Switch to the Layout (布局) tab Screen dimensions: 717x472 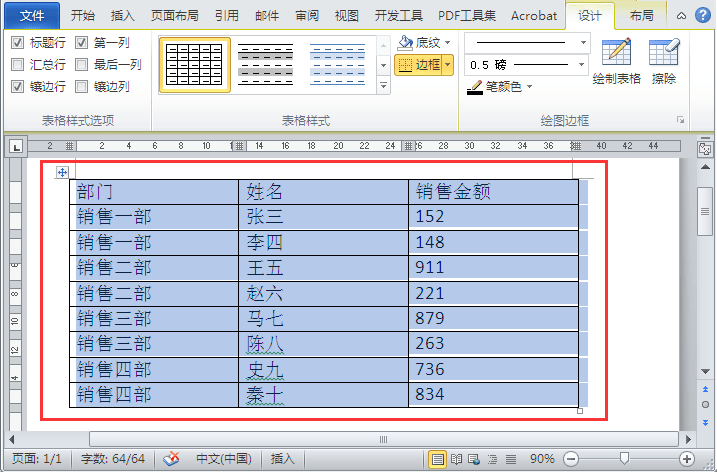642,16
